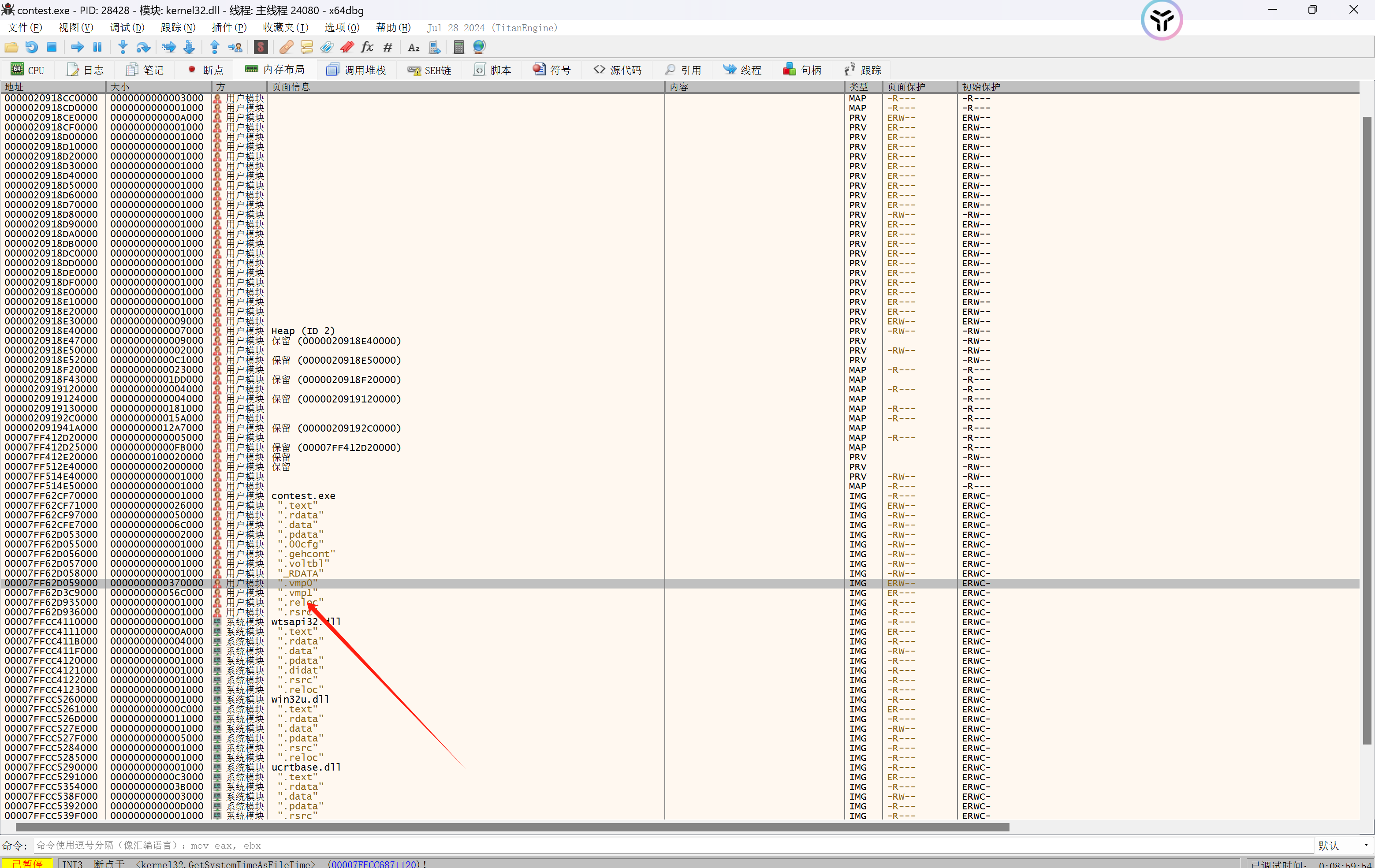Open the 断点 breakpoints tab

[x=205, y=70]
